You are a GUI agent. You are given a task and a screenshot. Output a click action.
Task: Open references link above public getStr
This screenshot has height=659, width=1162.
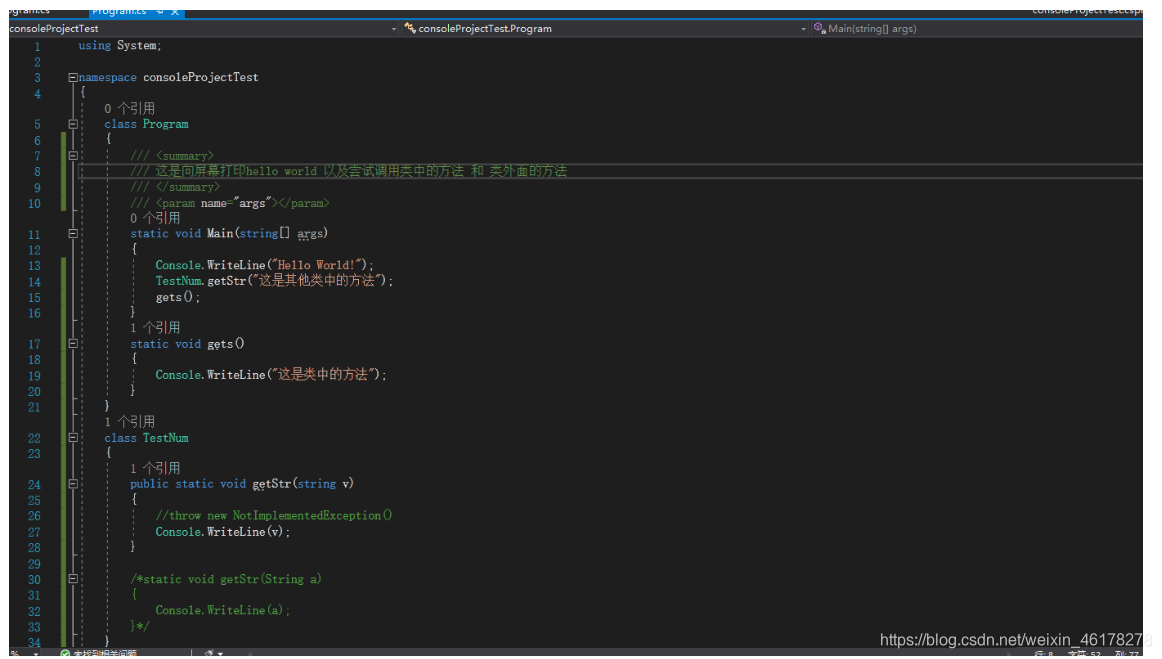pos(155,468)
